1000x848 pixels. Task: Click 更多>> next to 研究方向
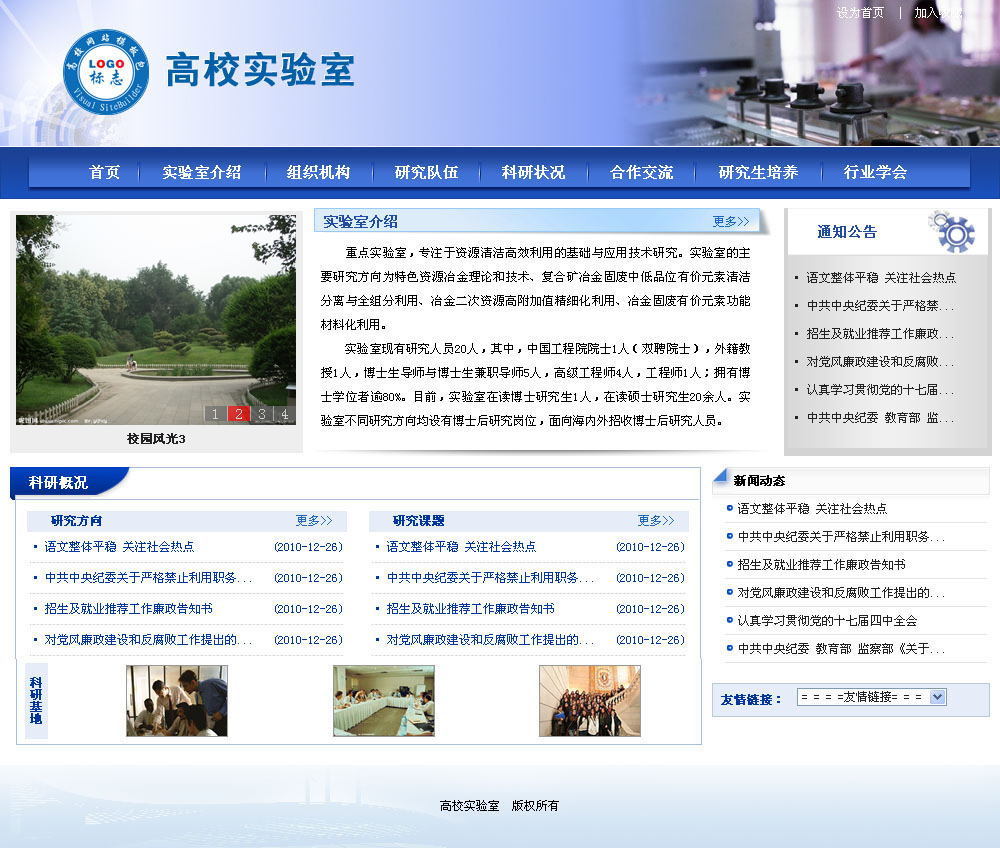314,520
